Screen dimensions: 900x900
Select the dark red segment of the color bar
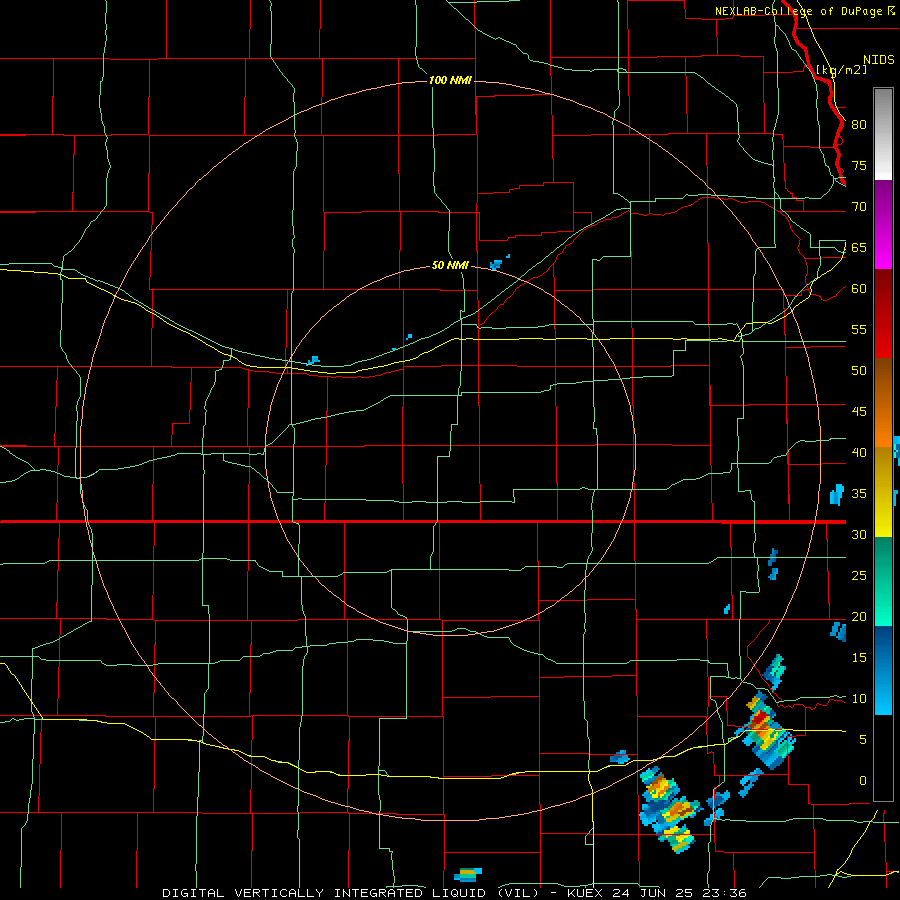coord(883,314)
